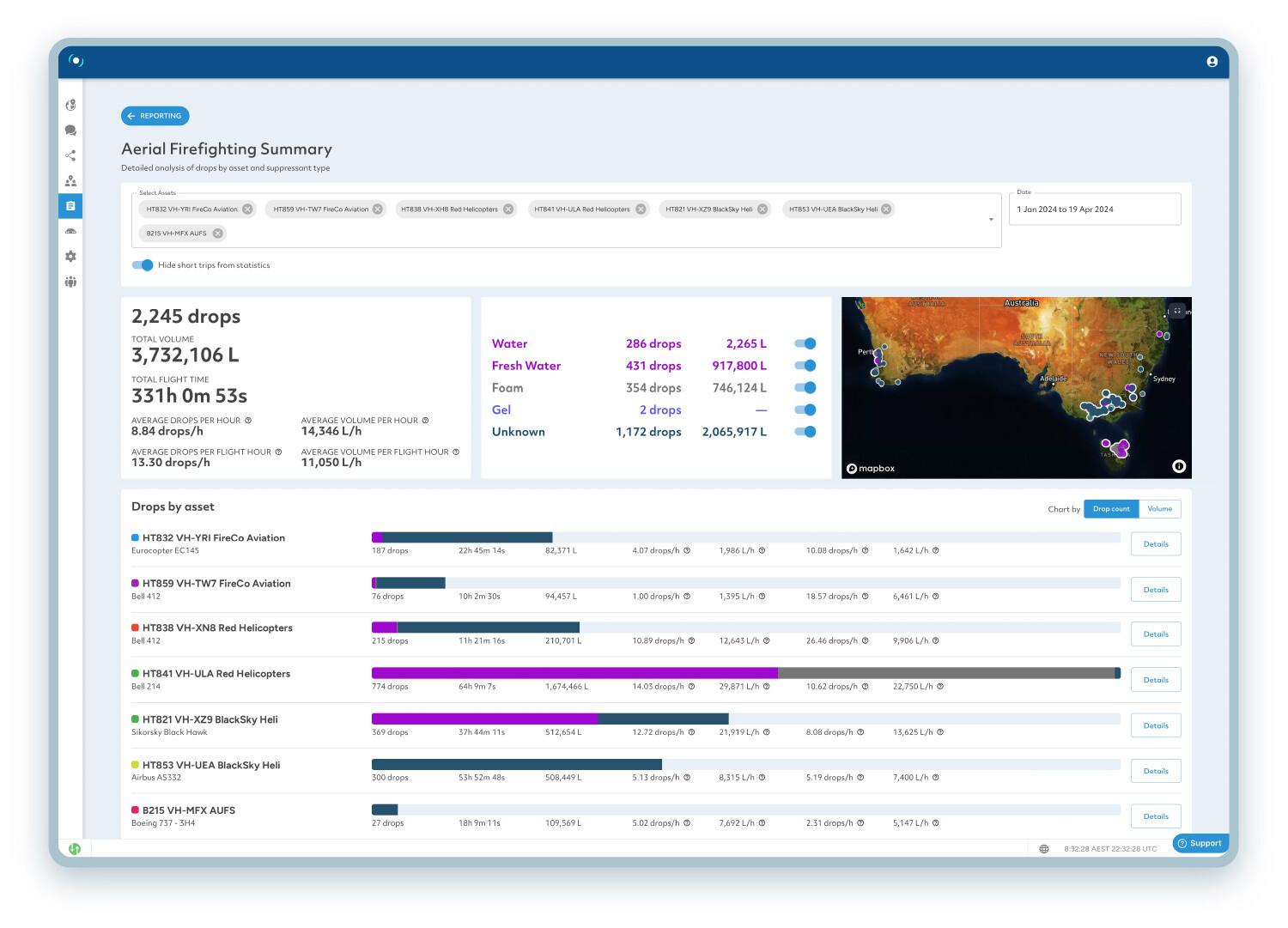Open the reports clipboard section in the sidebar
This screenshot has width=1288, height=928.
[x=70, y=206]
